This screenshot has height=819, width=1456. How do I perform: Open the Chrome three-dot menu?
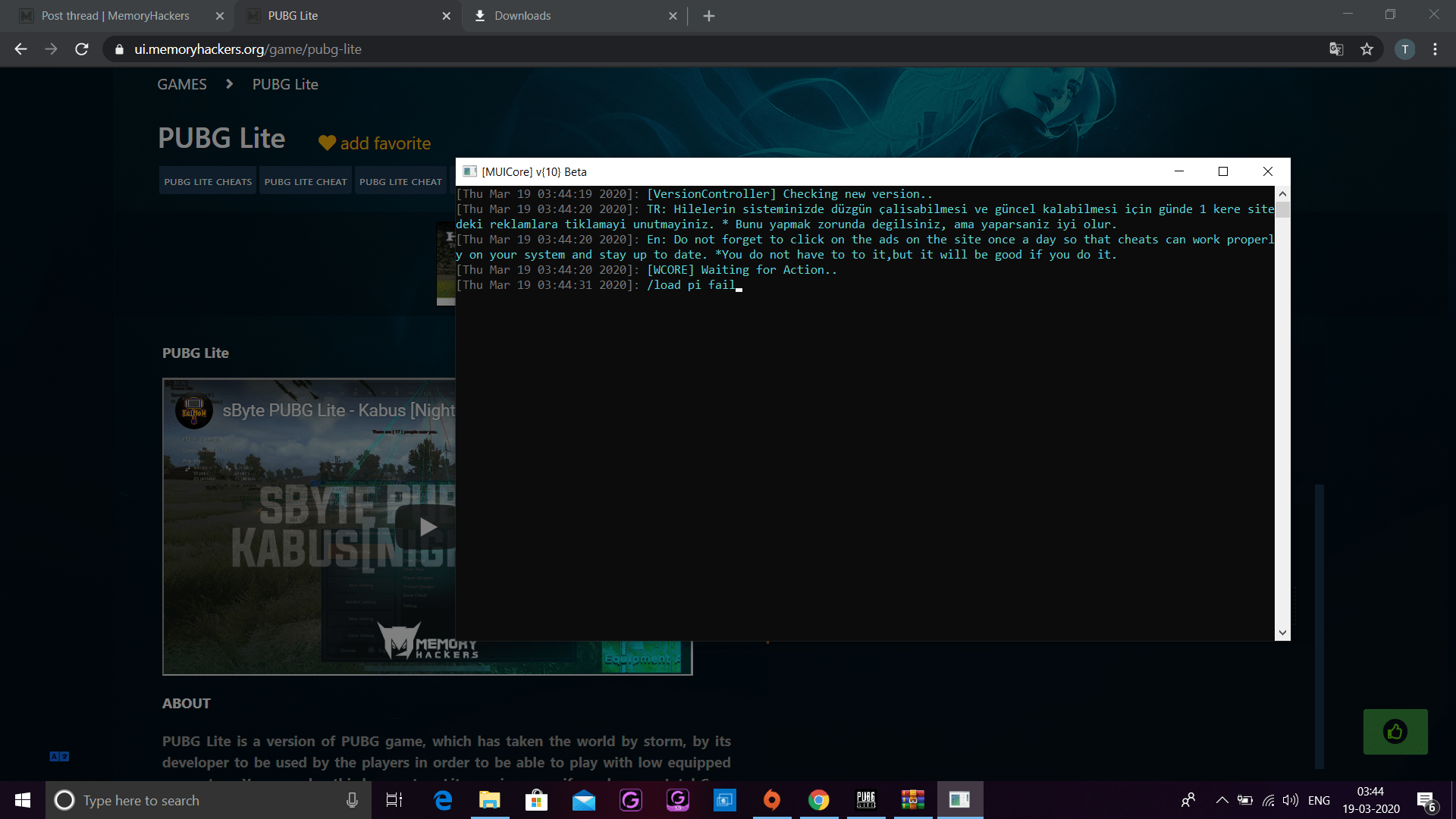coord(1435,49)
